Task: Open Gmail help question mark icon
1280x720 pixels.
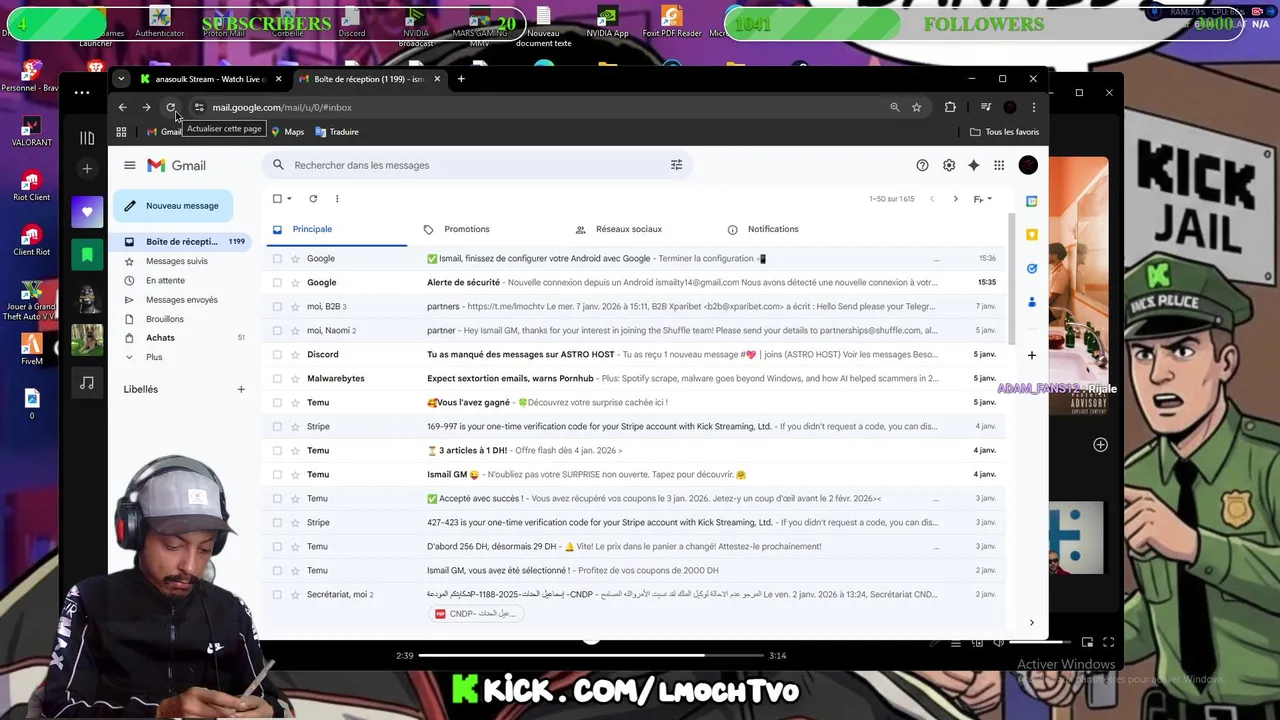Action: click(x=922, y=165)
